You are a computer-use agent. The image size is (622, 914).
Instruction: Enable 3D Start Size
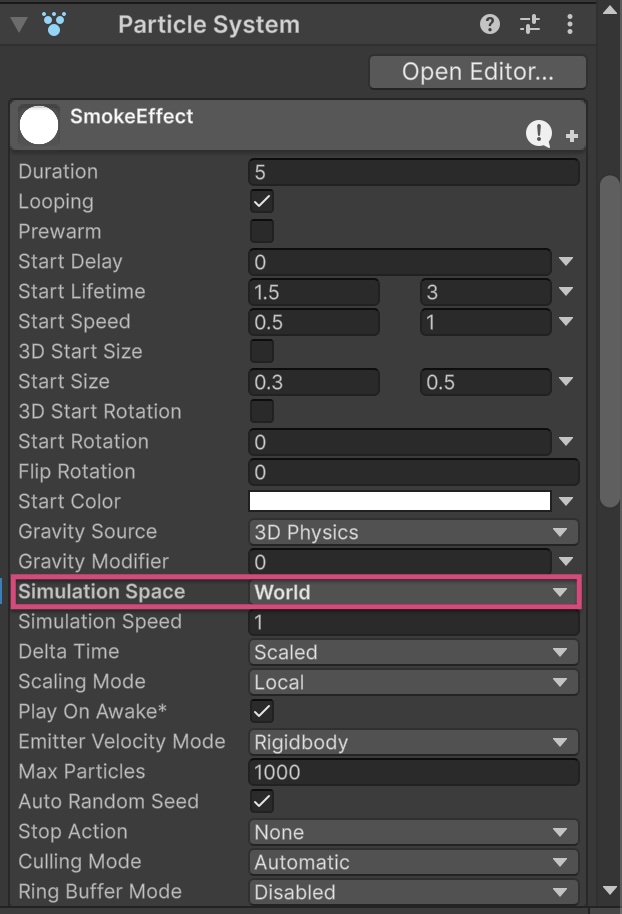(261, 351)
